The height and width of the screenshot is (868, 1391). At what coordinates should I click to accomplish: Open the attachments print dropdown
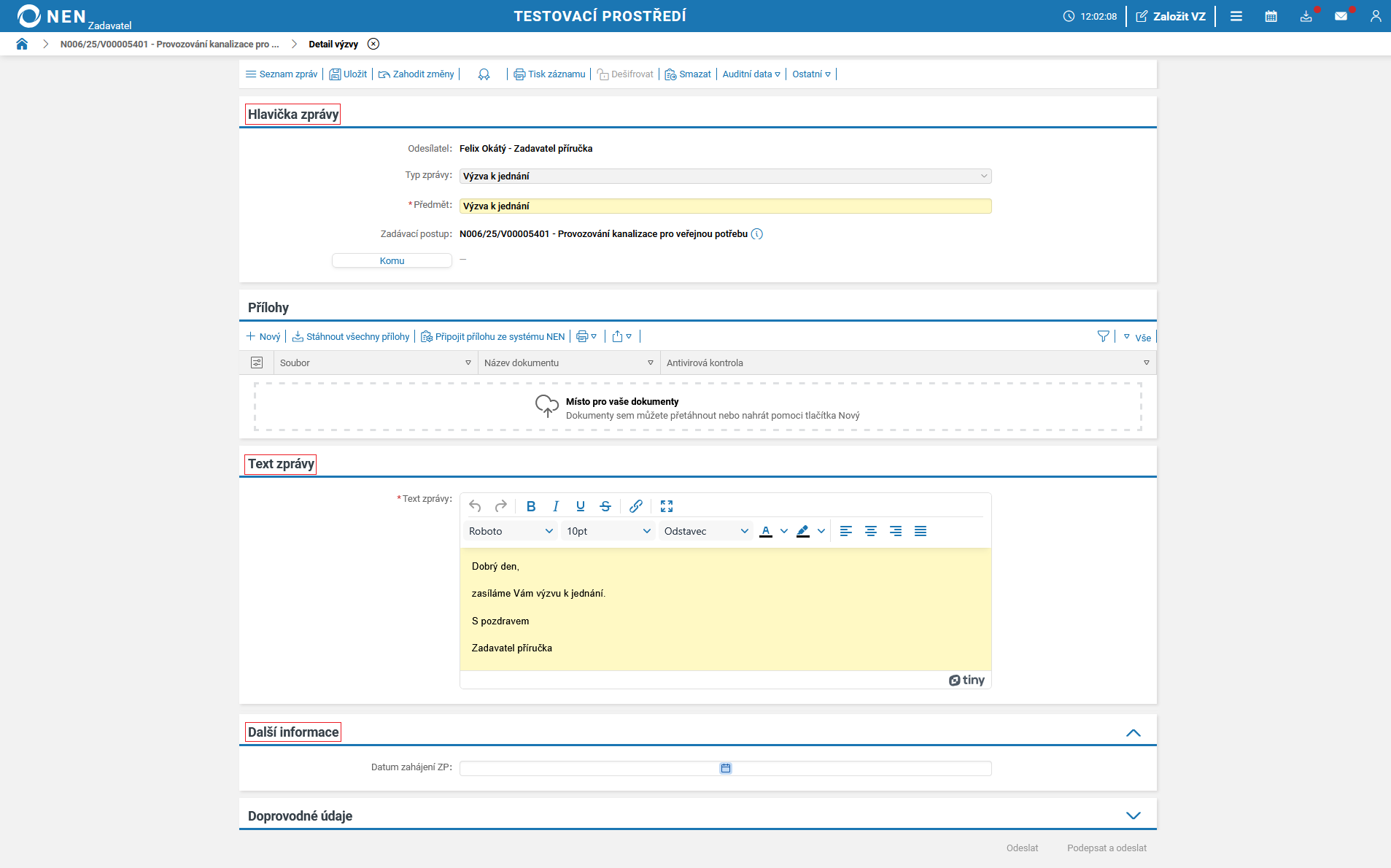pos(586,337)
